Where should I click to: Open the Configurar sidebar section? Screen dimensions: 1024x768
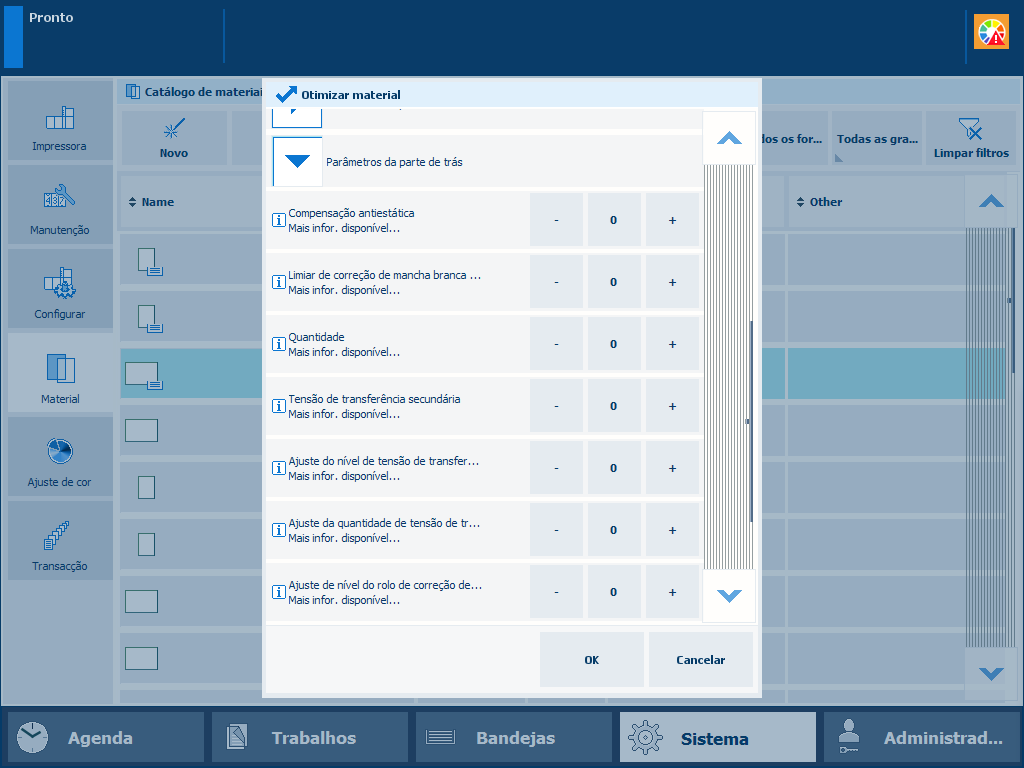pos(60,289)
